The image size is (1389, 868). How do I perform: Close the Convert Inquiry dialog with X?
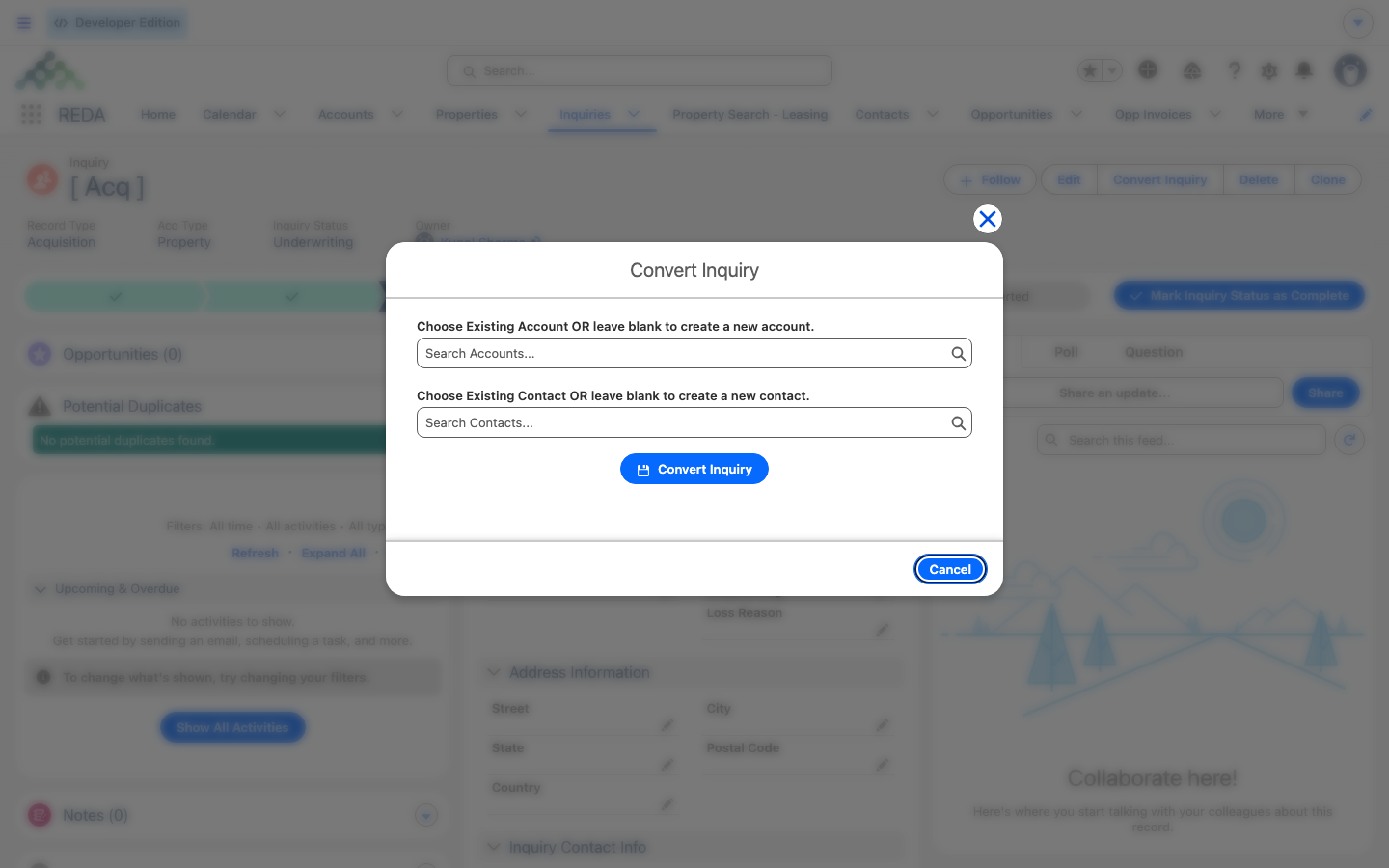[x=987, y=219]
